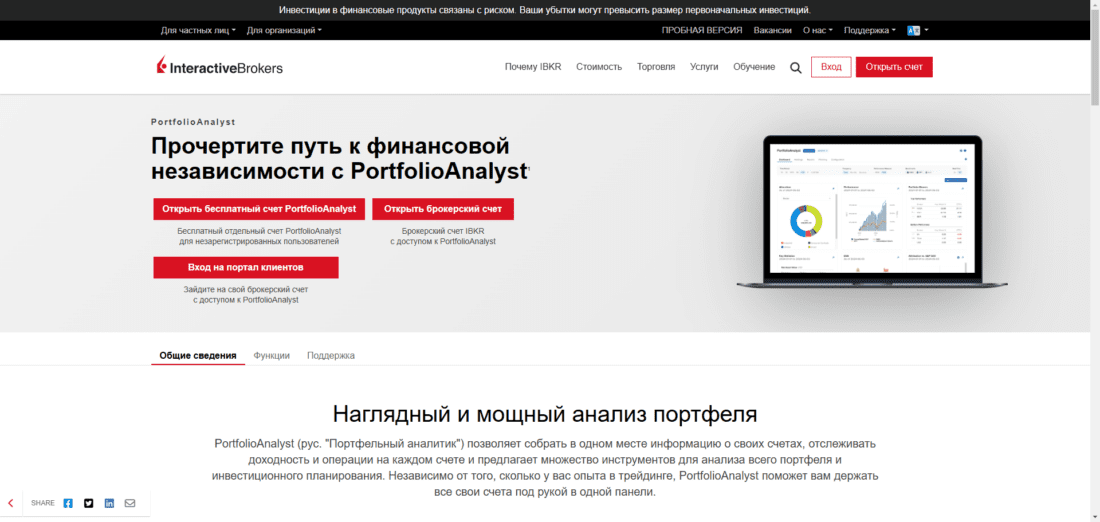This screenshot has height=522, width=1100.
Task: Click Открыть бесплатный счет PortfolioAnalyst button
Action: pos(259,209)
